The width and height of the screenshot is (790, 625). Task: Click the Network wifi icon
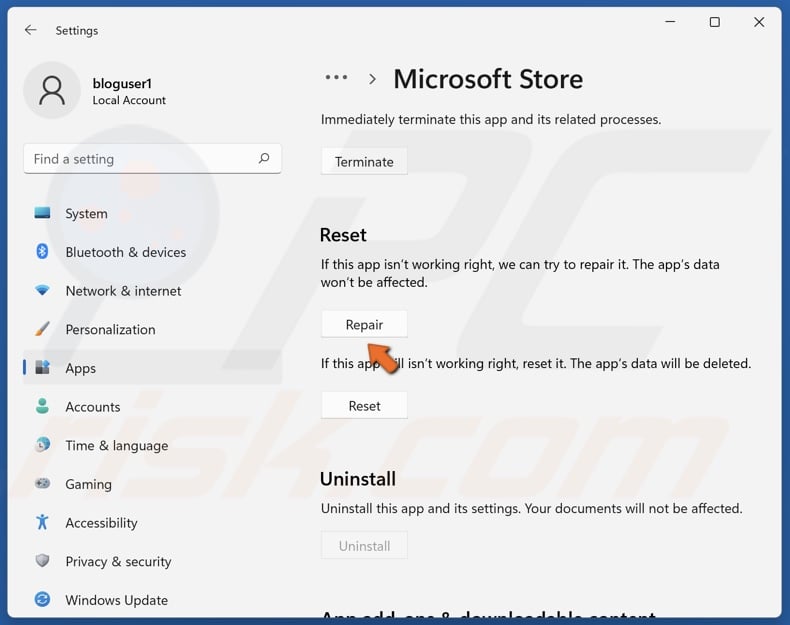tap(42, 291)
